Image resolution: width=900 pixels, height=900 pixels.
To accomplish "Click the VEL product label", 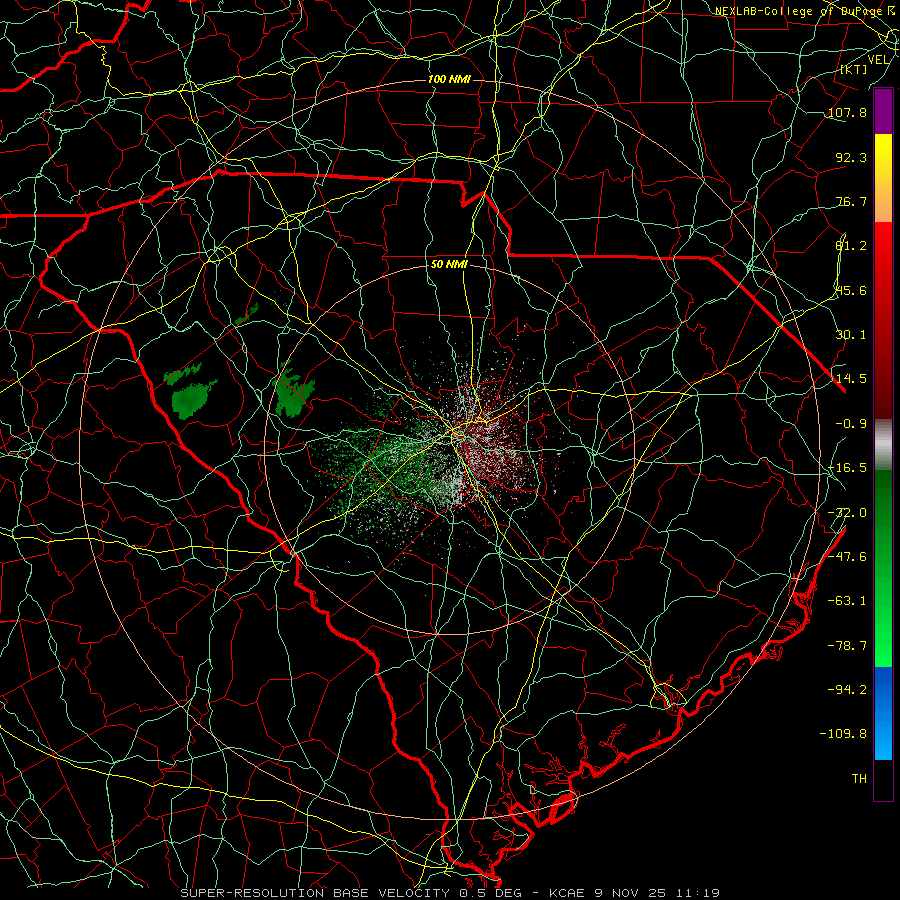I will tap(879, 60).
